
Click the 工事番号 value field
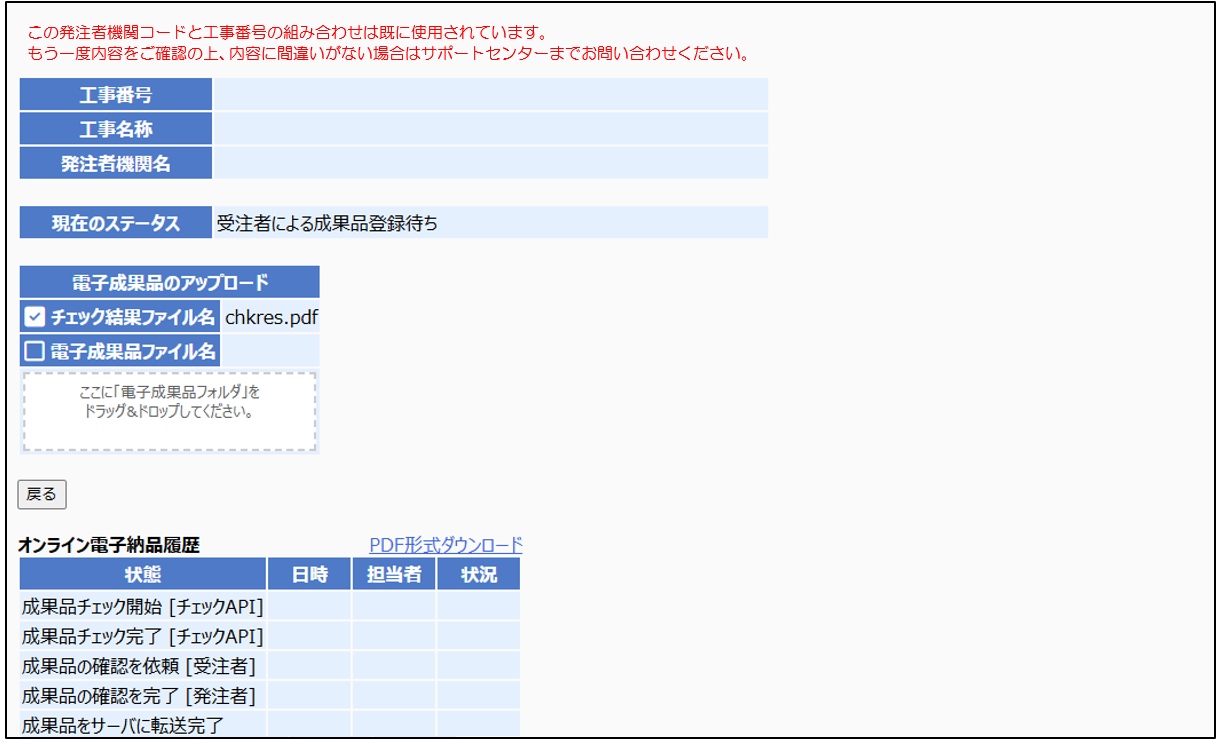pyautogui.click(x=490, y=95)
